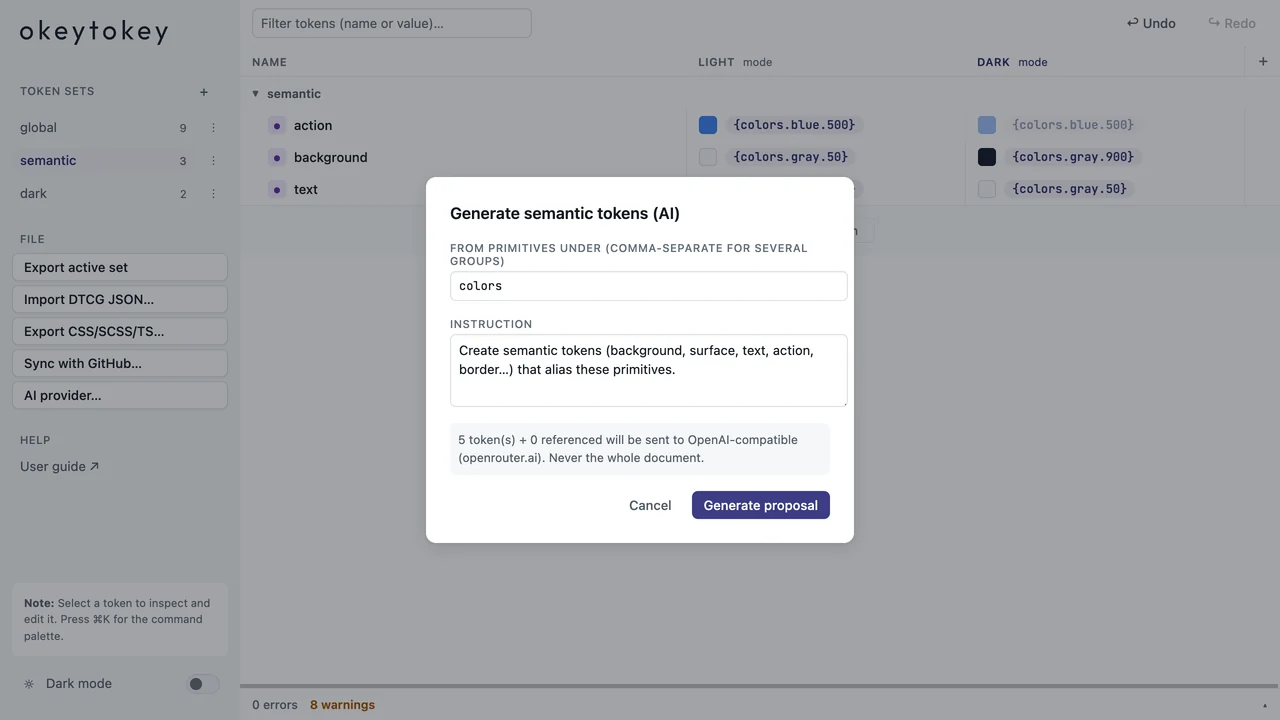This screenshot has height=720, width=1280.
Task: Click the text token type icon
Action: click(x=277, y=189)
